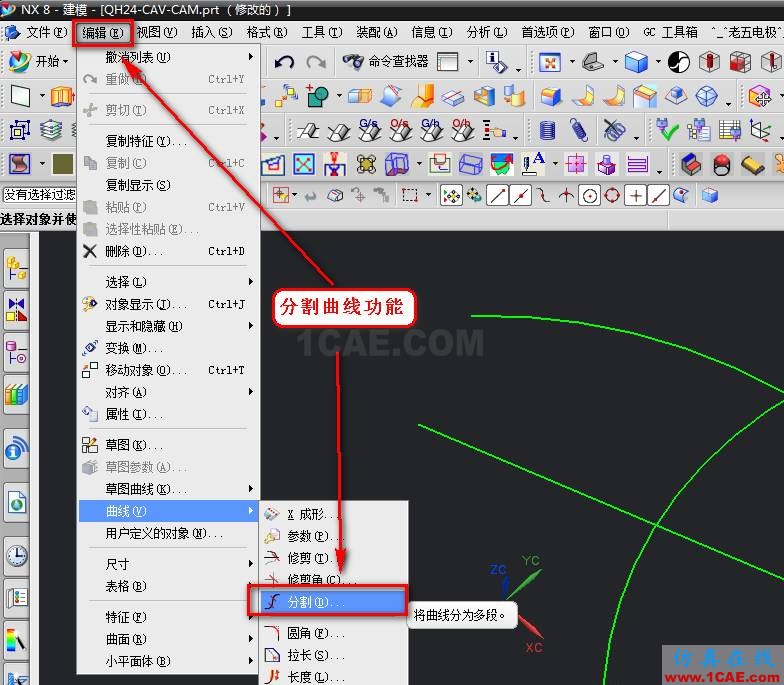This screenshot has width=784, height=685.
Task: Select the blue shaded cube display icon
Action: coord(636,62)
